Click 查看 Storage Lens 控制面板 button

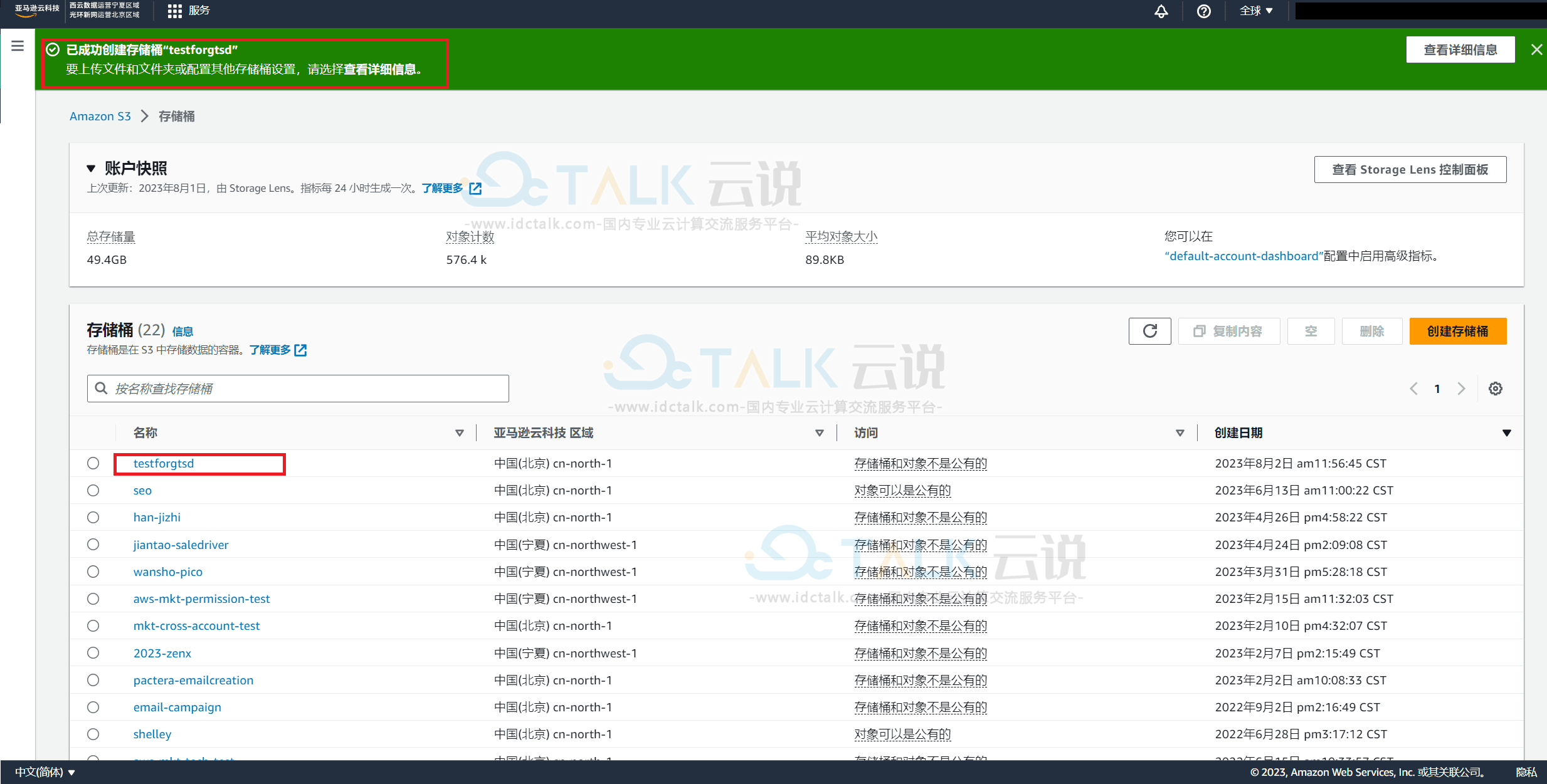[1410, 169]
